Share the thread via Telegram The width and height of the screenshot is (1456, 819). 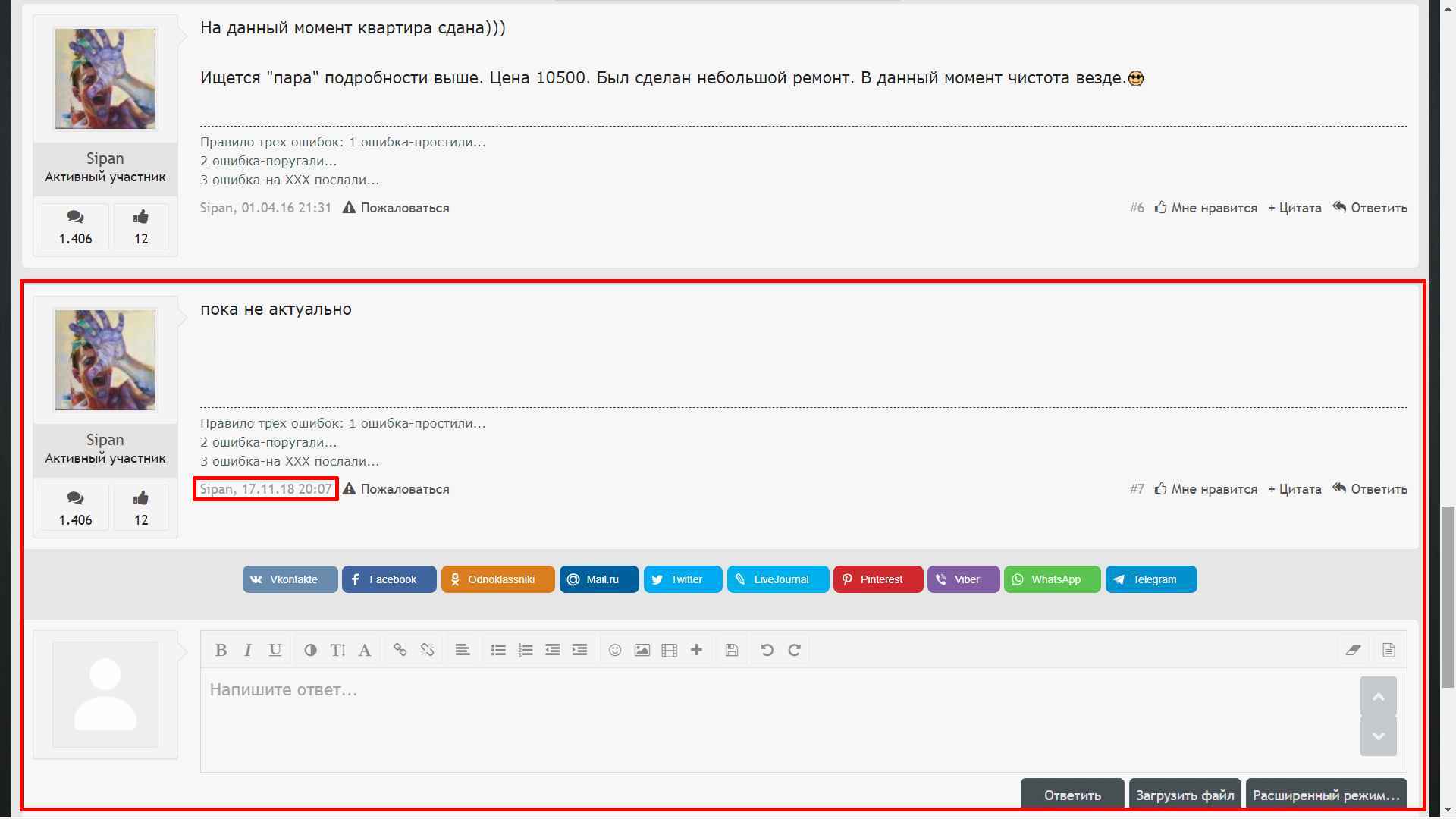click(x=1150, y=579)
